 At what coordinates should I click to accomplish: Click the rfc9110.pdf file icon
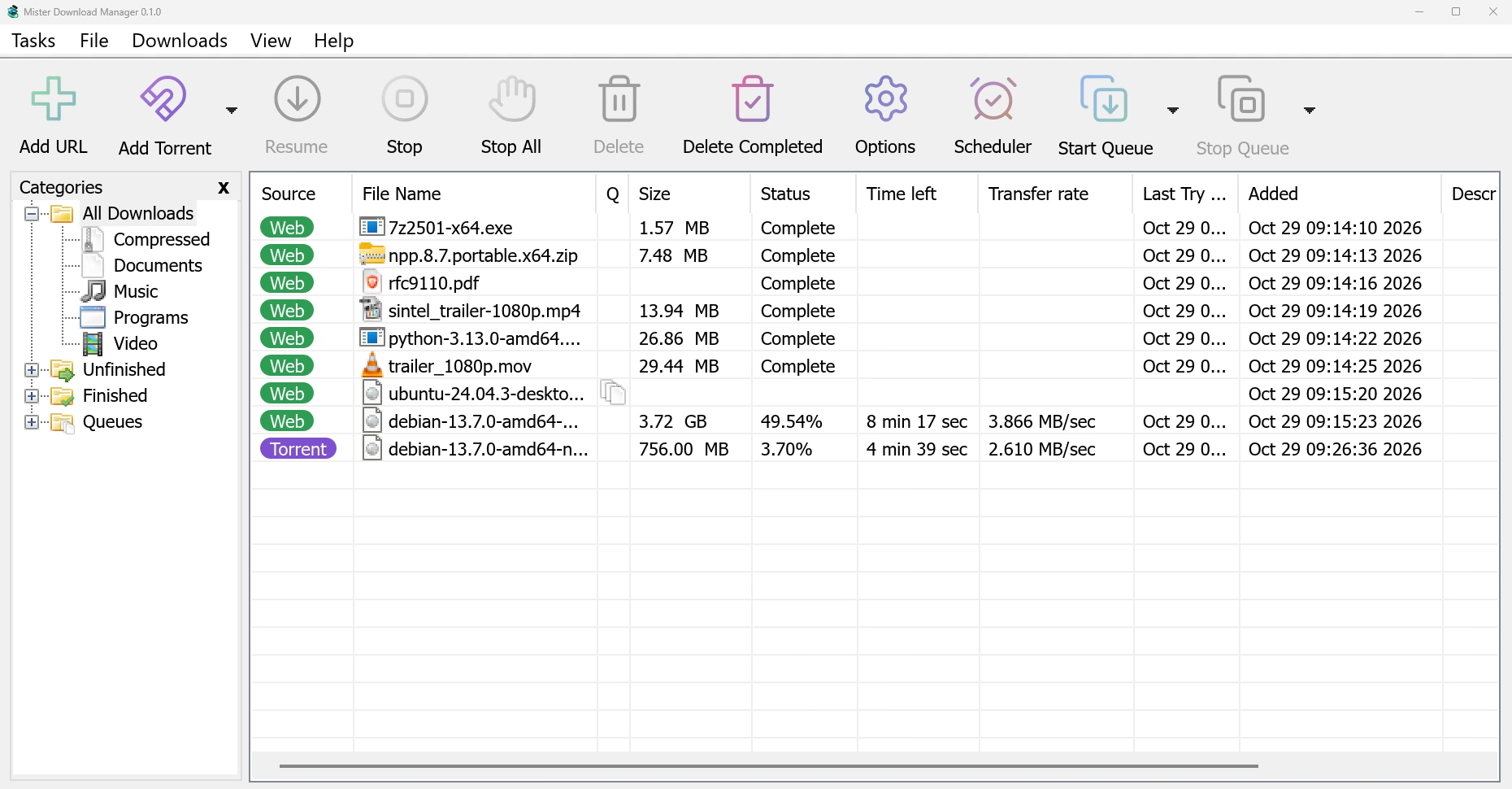[371, 282]
